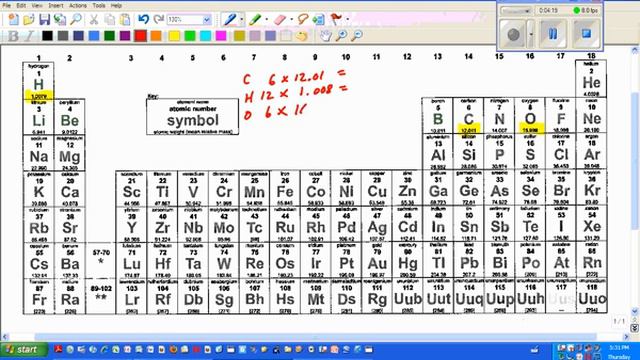Screen dimensions: 640x360
Task: Pick the magenta color swatch
Action: tap(221, 36)
